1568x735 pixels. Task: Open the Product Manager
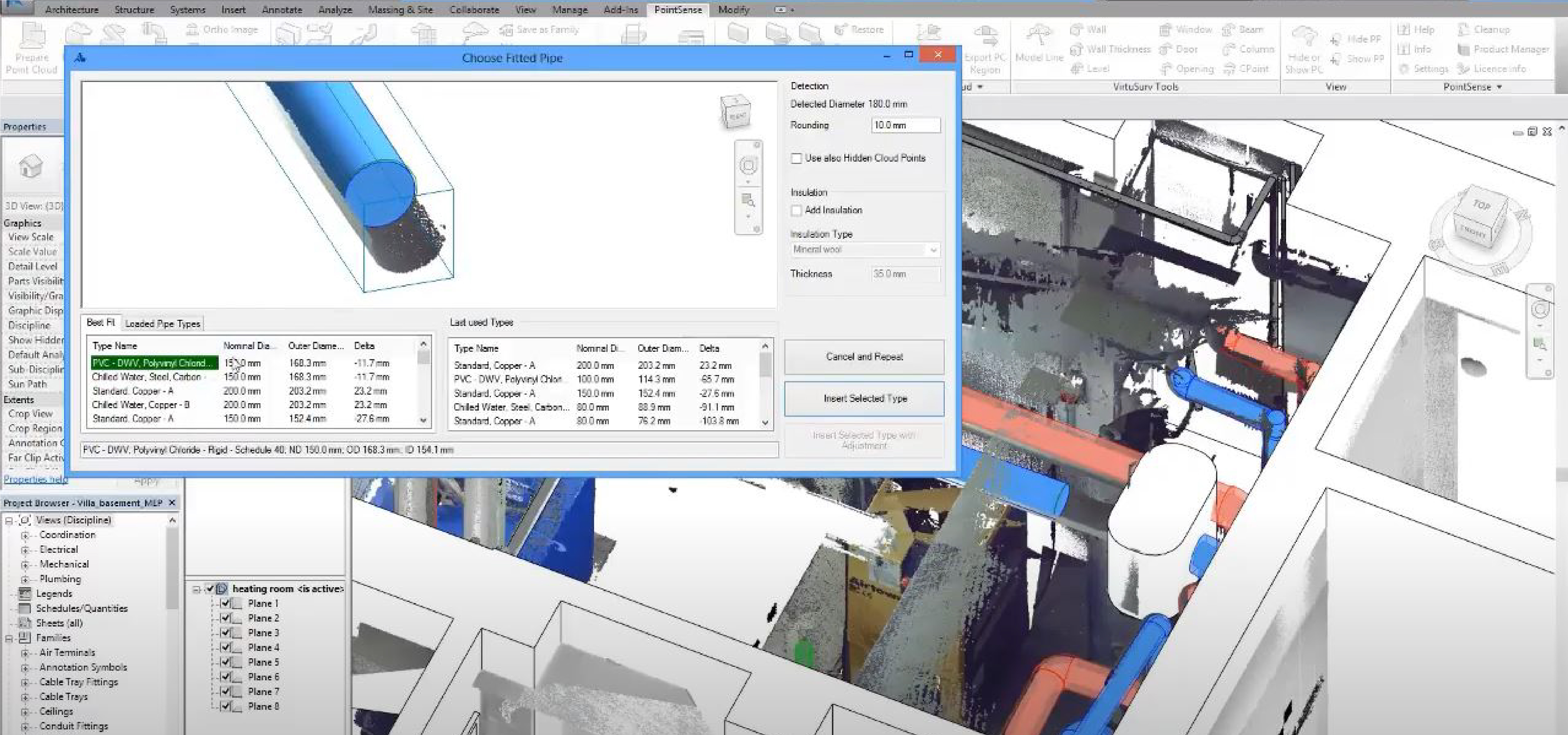pos(1504,49)
